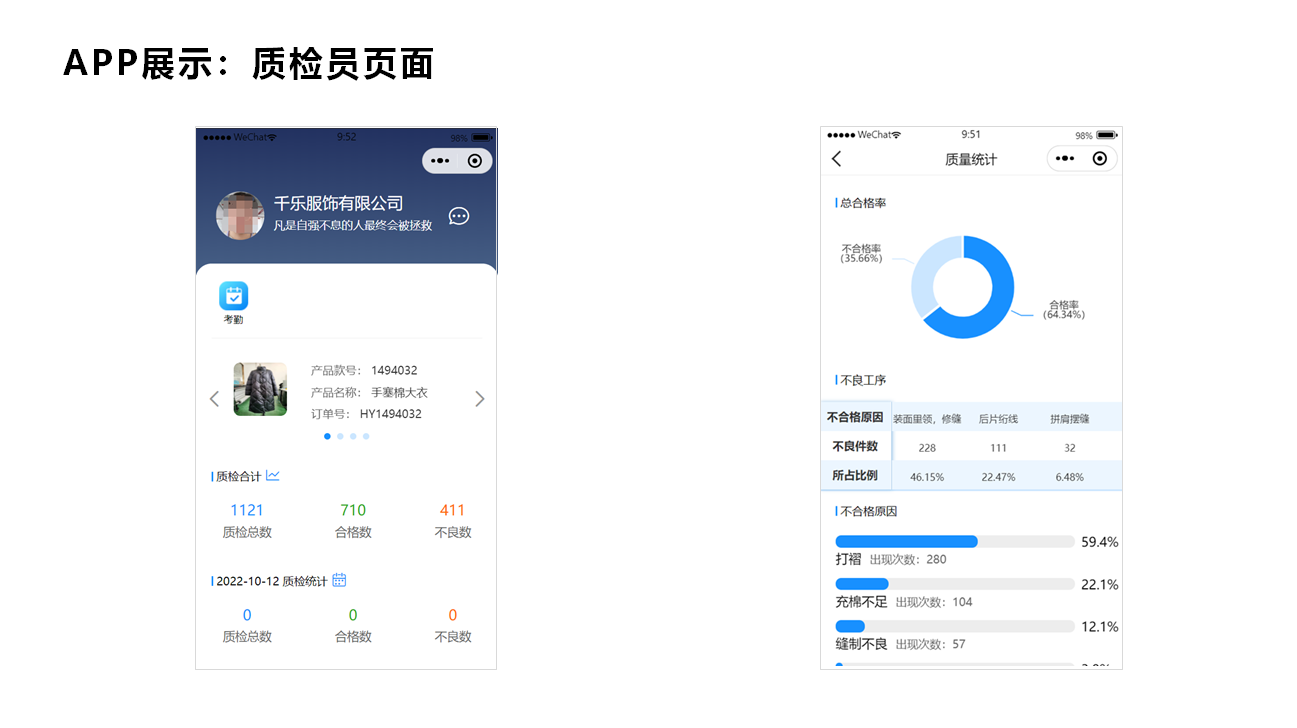
Task: Click the coat product thumbnail image
Action: [260, 389]
